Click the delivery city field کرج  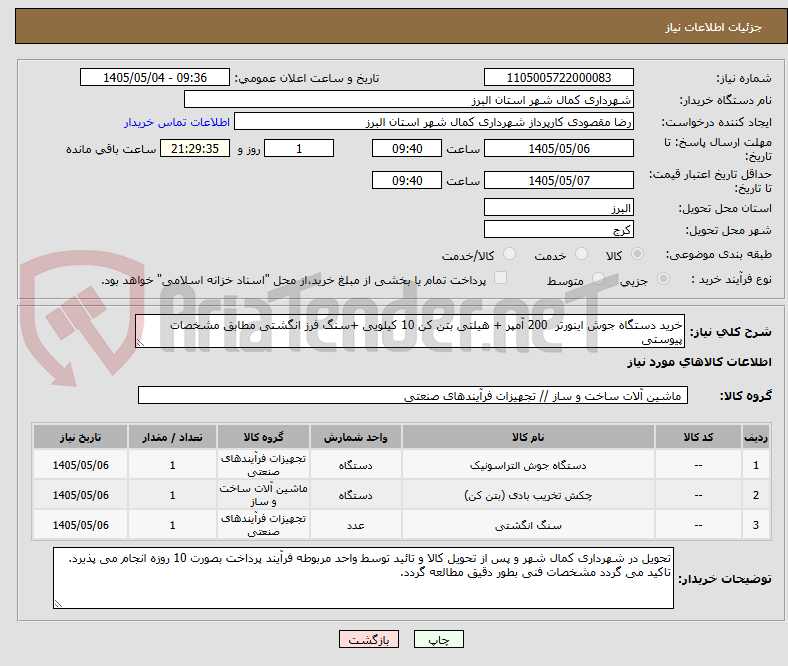[559, 230]
